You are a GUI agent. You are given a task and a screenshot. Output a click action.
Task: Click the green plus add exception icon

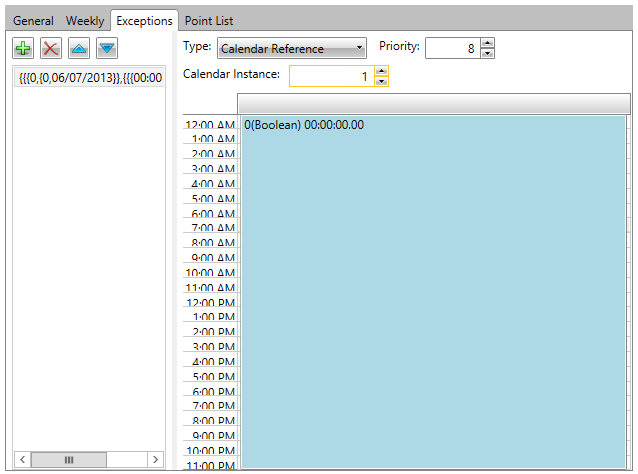23,48
